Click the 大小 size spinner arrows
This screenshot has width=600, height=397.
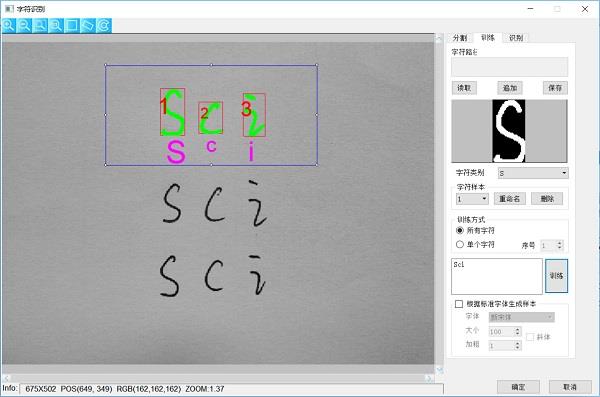(x=517, y=332)
